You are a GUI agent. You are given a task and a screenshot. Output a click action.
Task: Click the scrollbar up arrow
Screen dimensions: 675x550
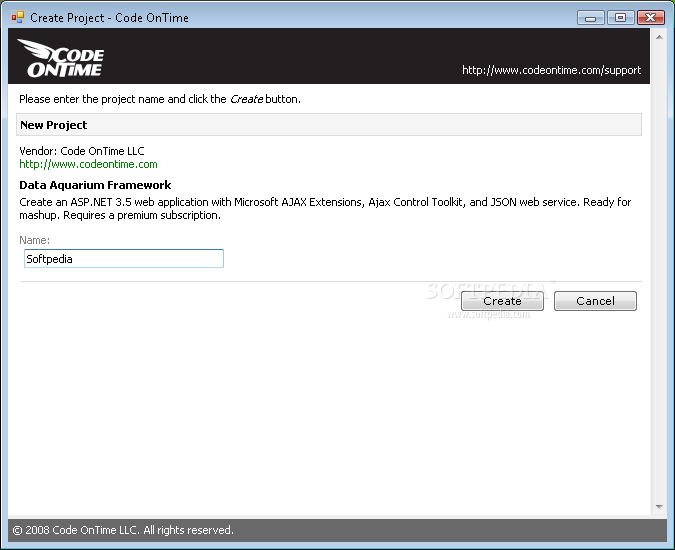click(x=659, y=37)
